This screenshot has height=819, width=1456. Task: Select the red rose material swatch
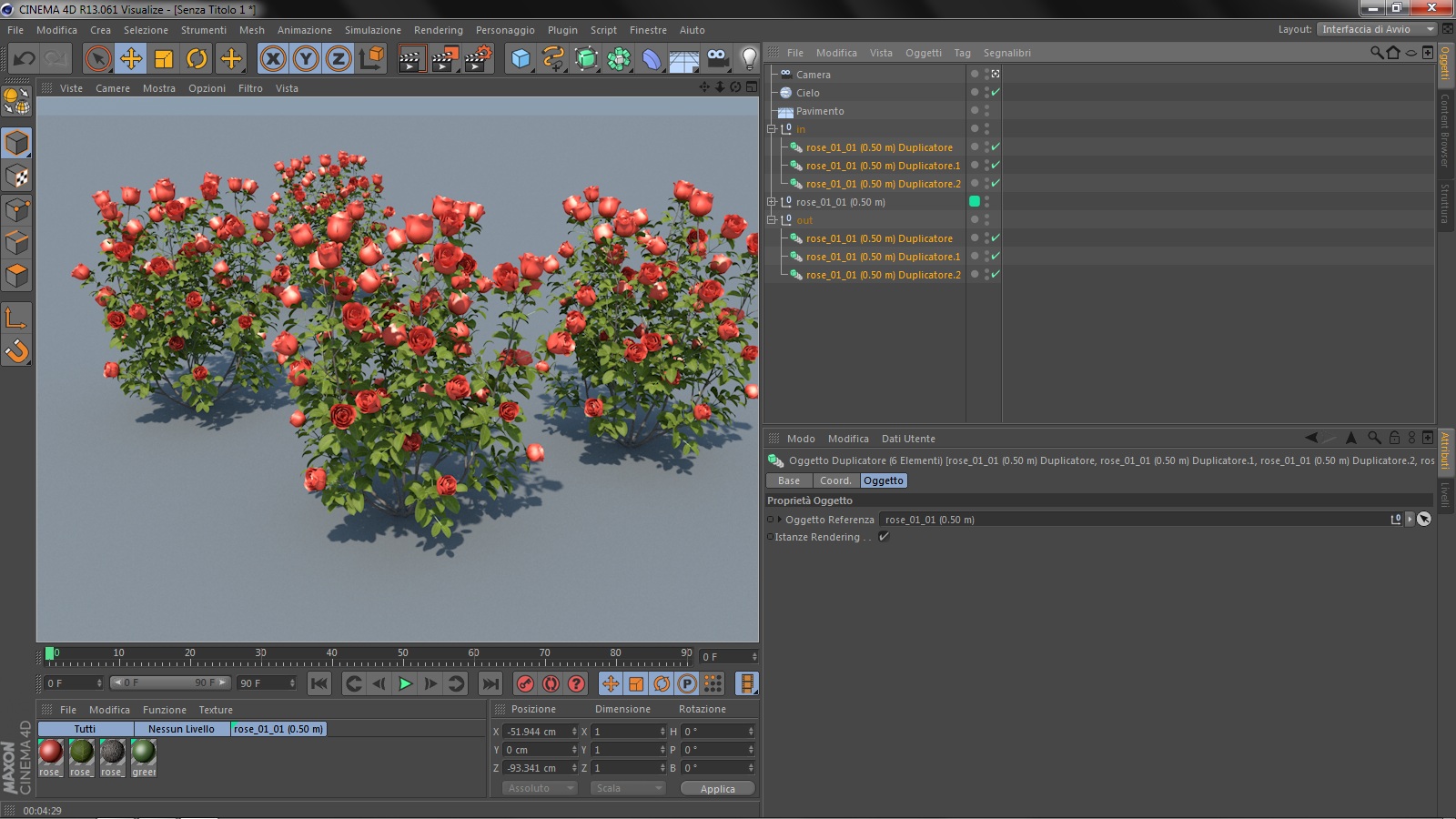pos(51,753)
